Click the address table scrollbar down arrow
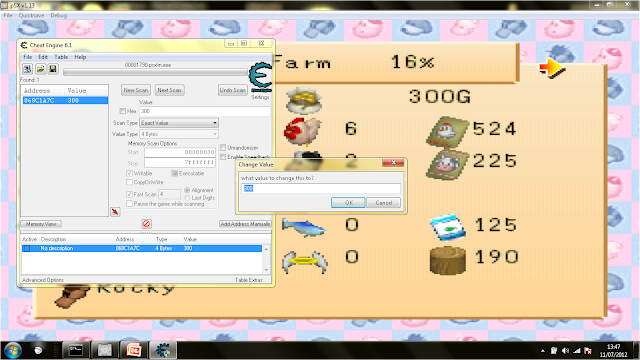The image size is (640, 360). coord(267,270)
